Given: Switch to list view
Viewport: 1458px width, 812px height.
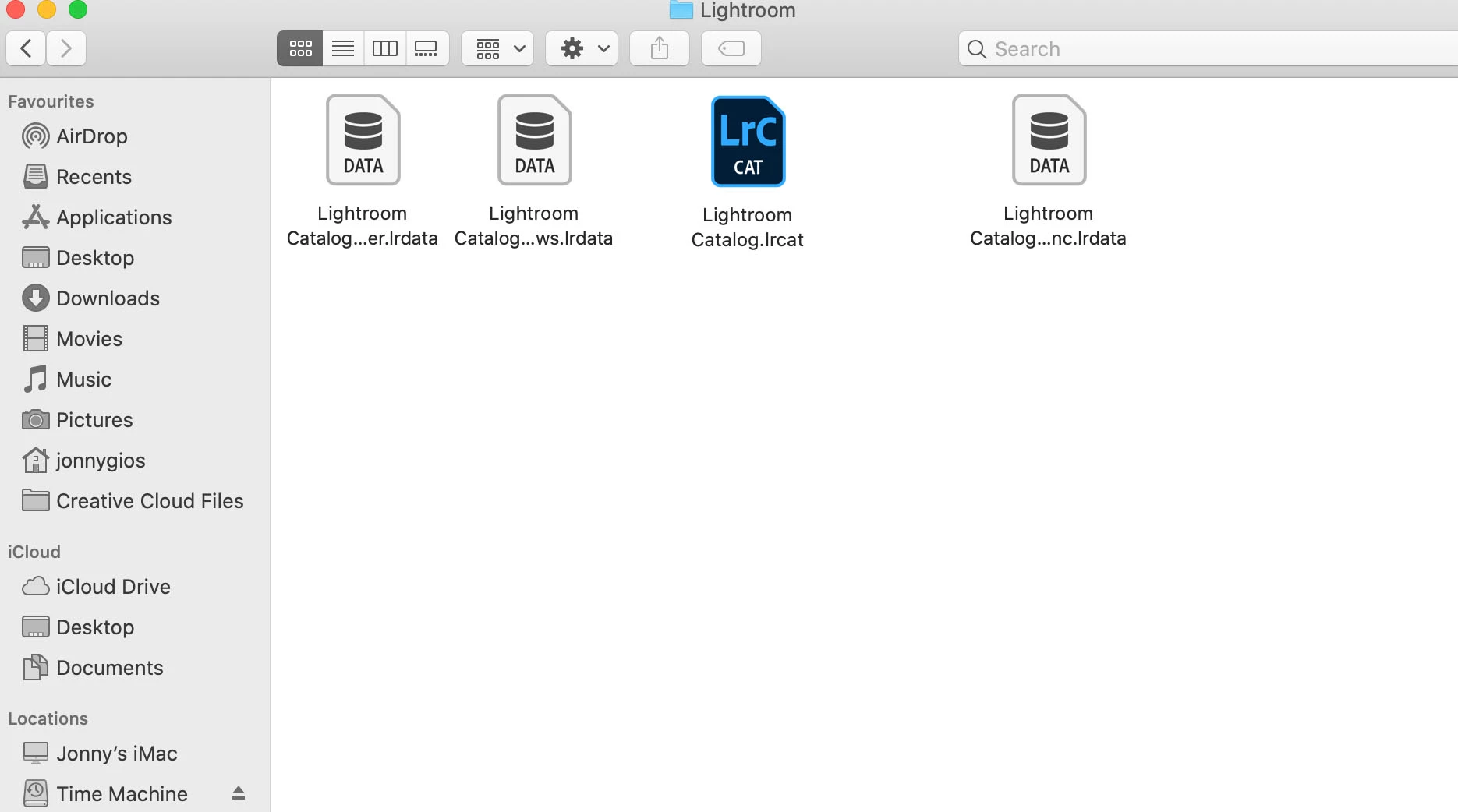Looking at the screenshot, I should [x=343, y=48].
